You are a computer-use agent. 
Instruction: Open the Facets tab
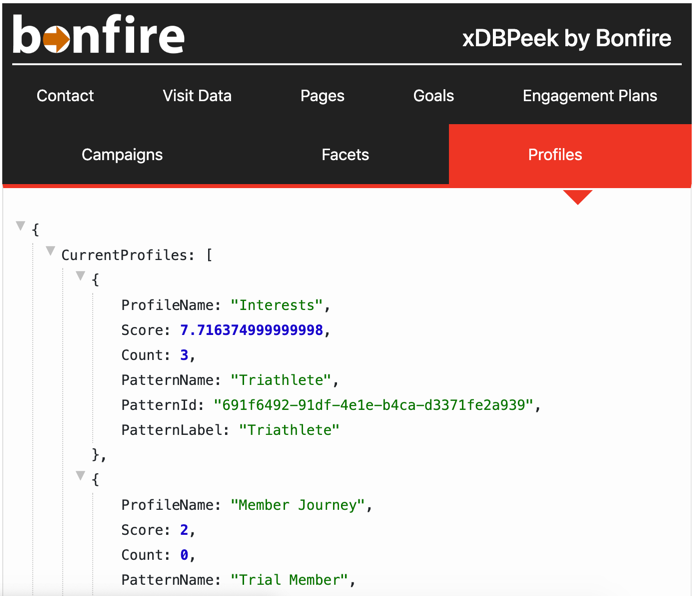pyautogui.click(x=345, y=154)
